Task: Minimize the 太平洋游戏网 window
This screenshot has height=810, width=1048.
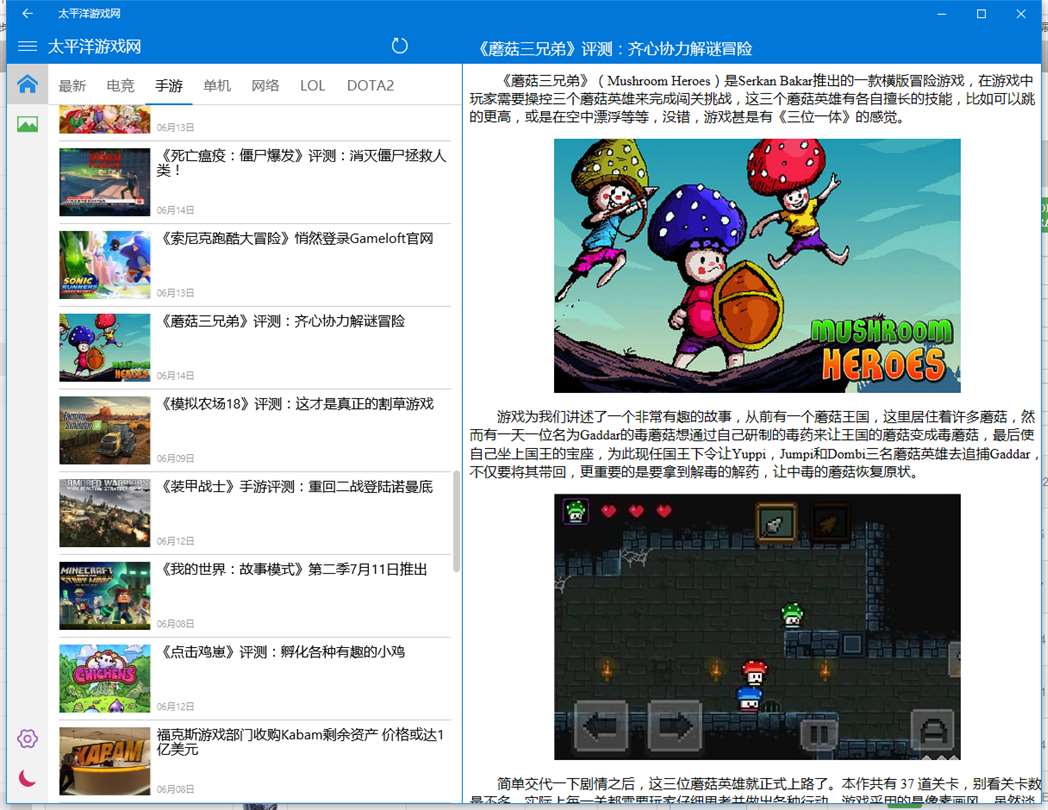Action: [x=942, y=13]
